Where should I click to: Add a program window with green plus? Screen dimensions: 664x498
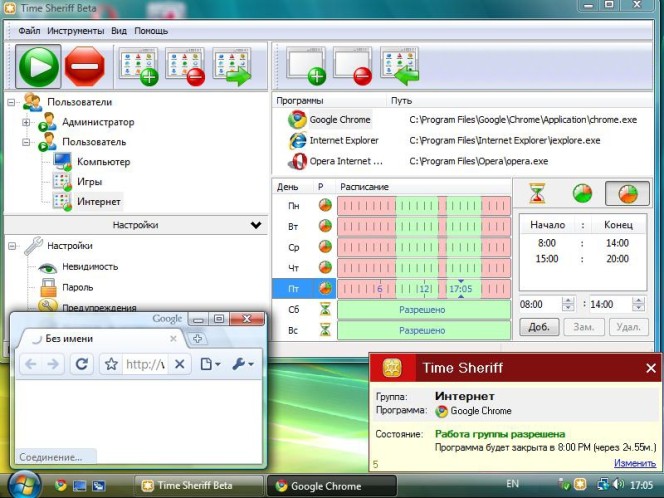[x=307, y=66]
